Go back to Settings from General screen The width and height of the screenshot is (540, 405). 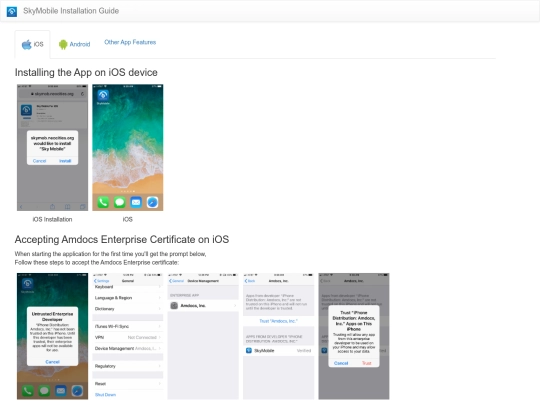(102, 281)
